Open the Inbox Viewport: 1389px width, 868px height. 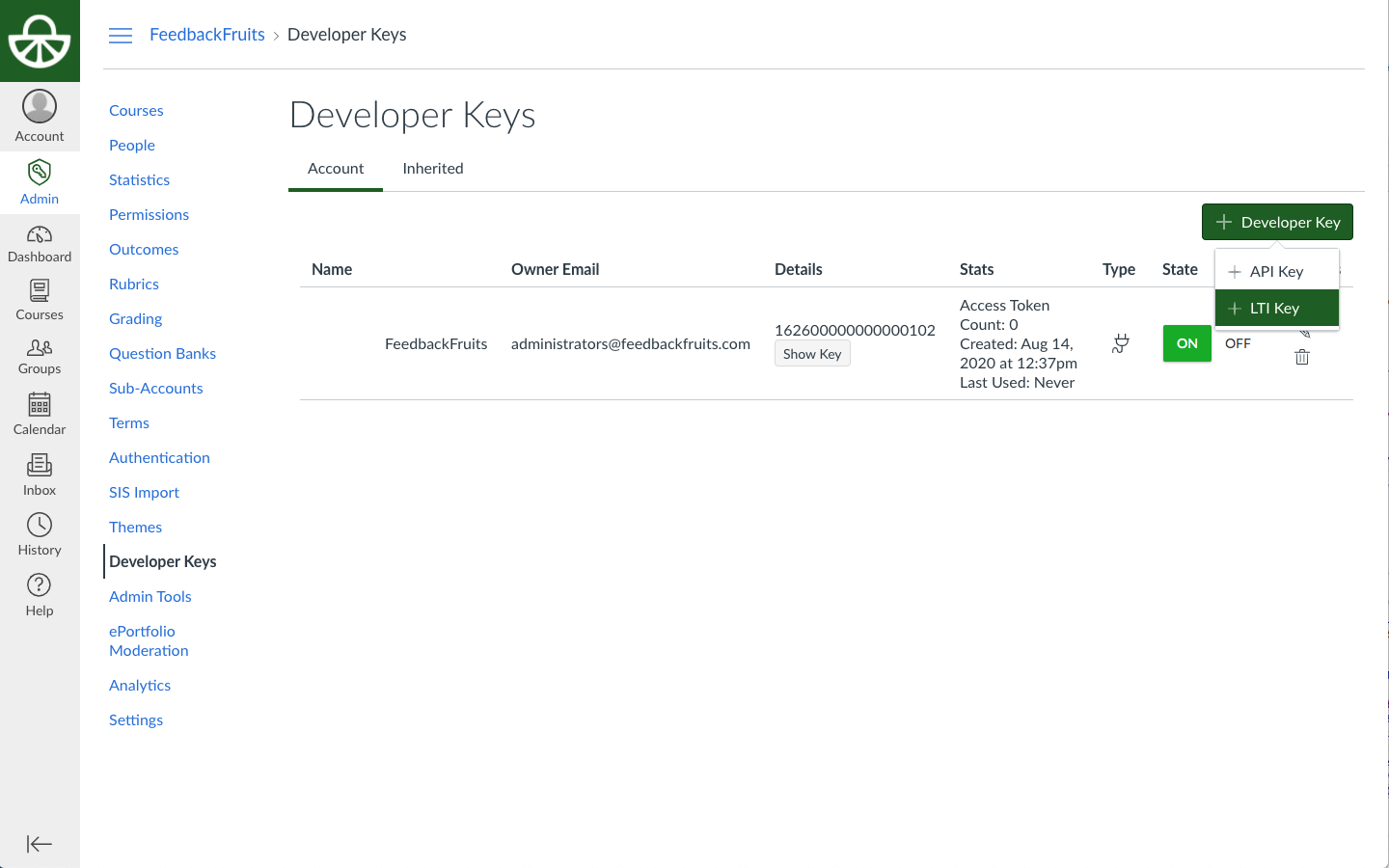pyautogui.click(x=40, y=475)
